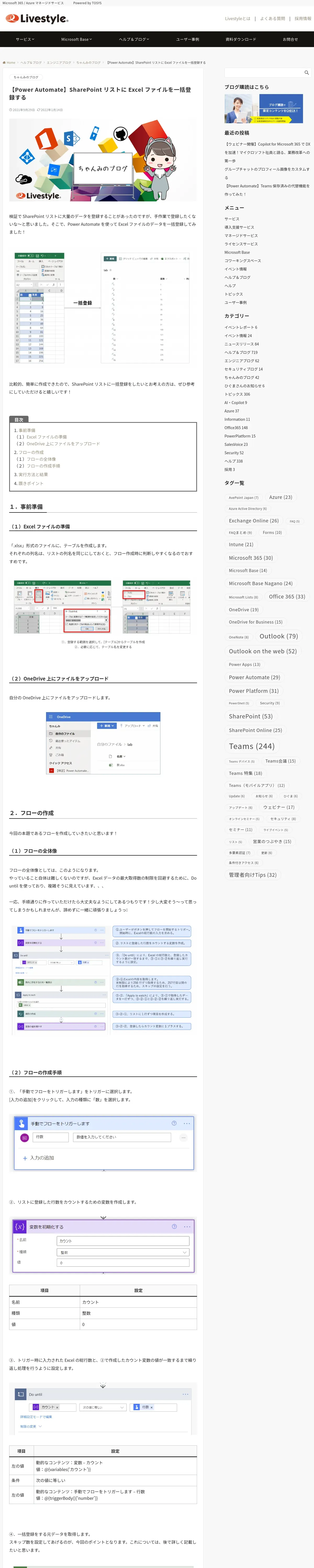
Task: Select 管理者向けTips (32) tag
Action: 253,875
